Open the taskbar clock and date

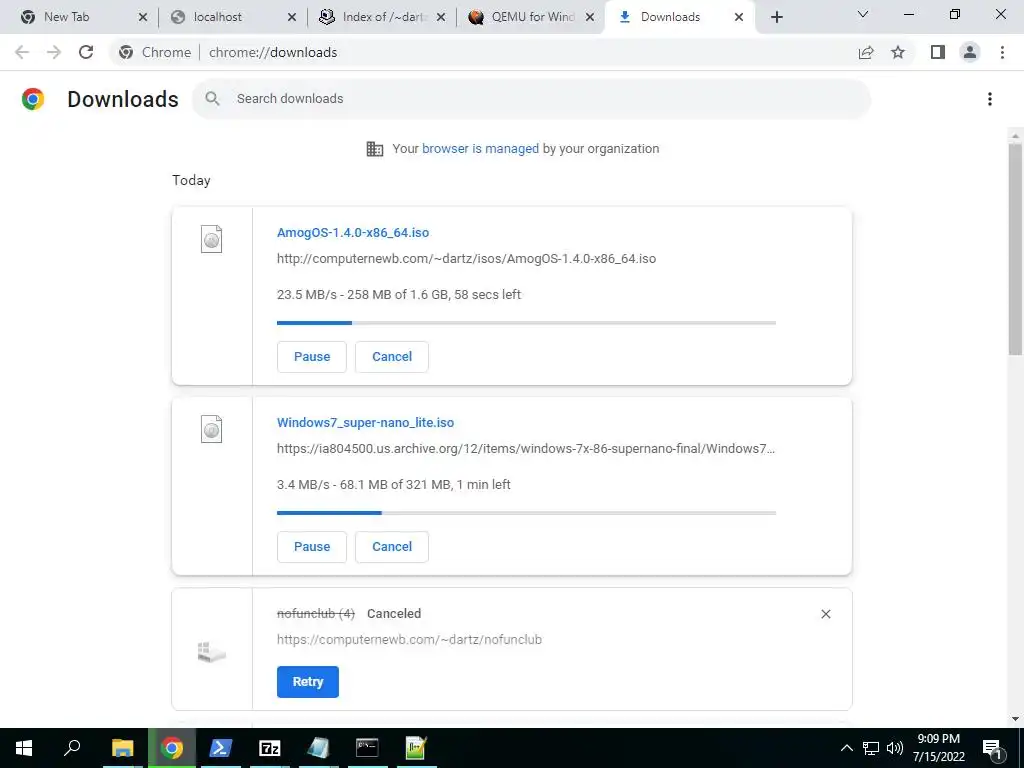(x=938, y=748)
